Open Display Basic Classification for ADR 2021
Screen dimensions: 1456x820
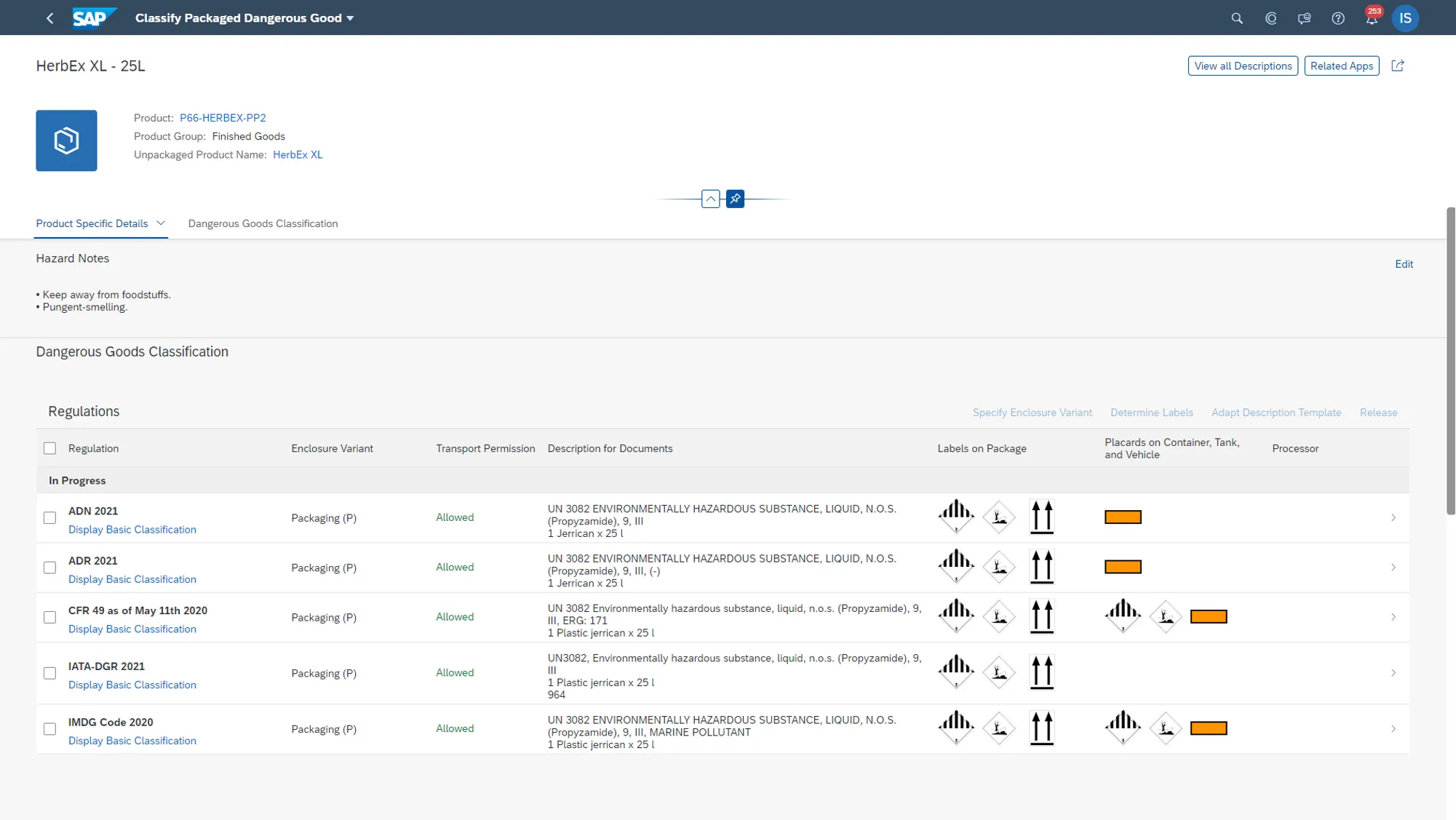132,579
